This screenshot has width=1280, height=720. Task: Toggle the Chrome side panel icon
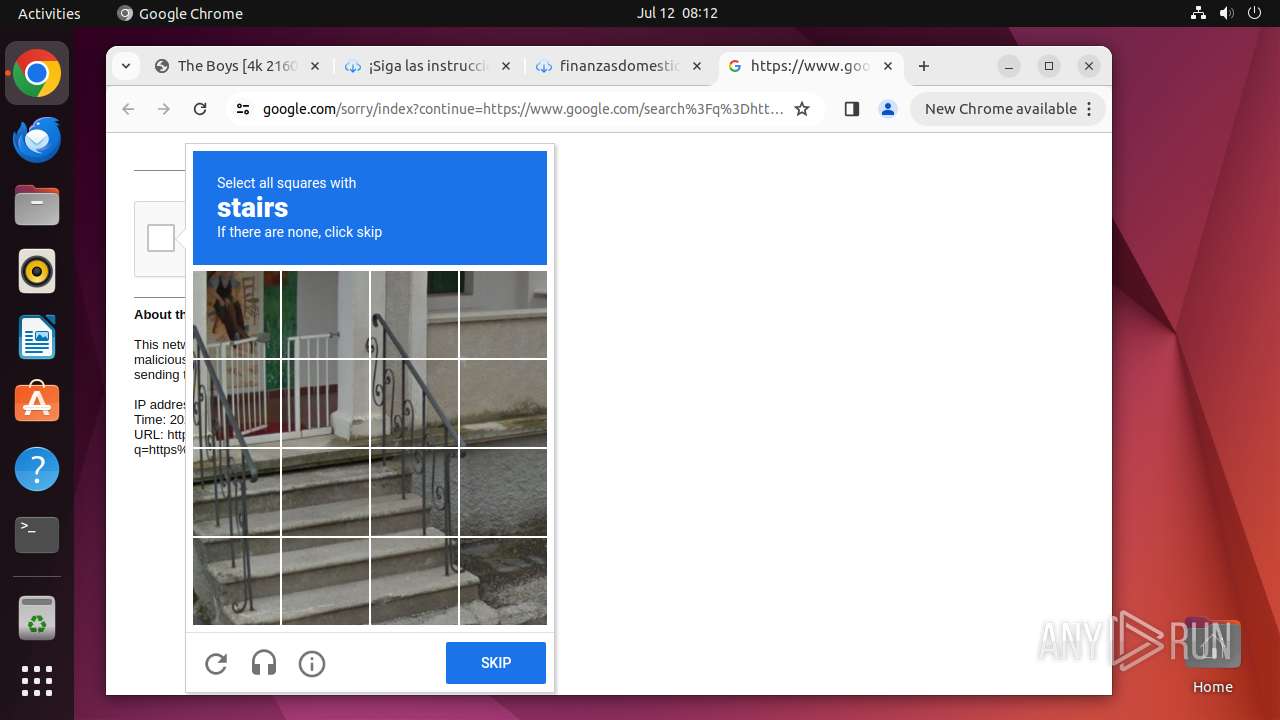[851, 109]
